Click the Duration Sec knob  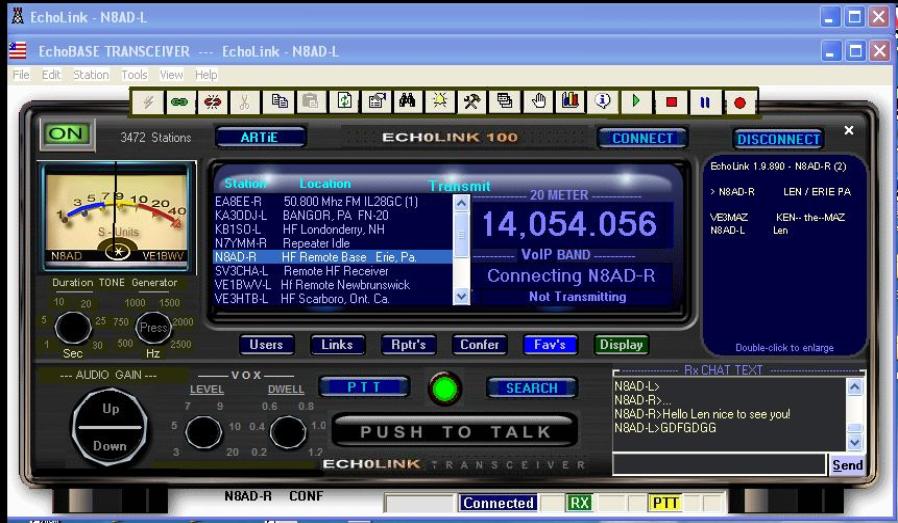point(73,327)
